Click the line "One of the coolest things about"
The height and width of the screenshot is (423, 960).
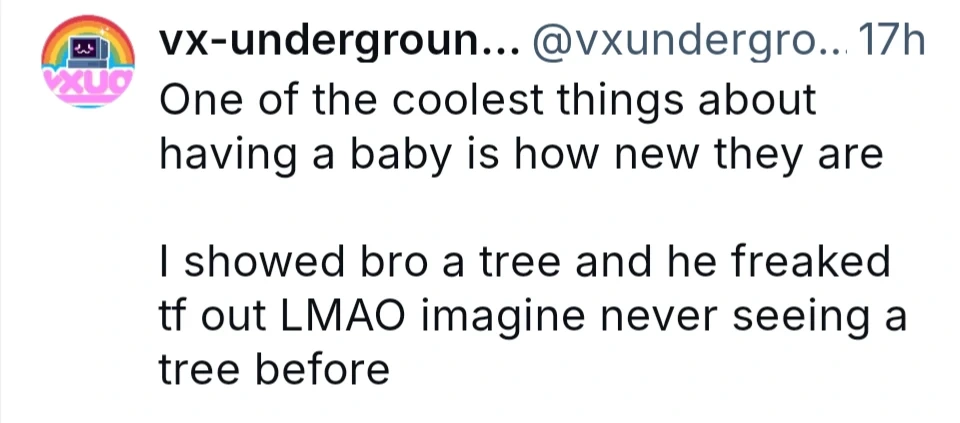pyautogui.click(x=488, y=100)
